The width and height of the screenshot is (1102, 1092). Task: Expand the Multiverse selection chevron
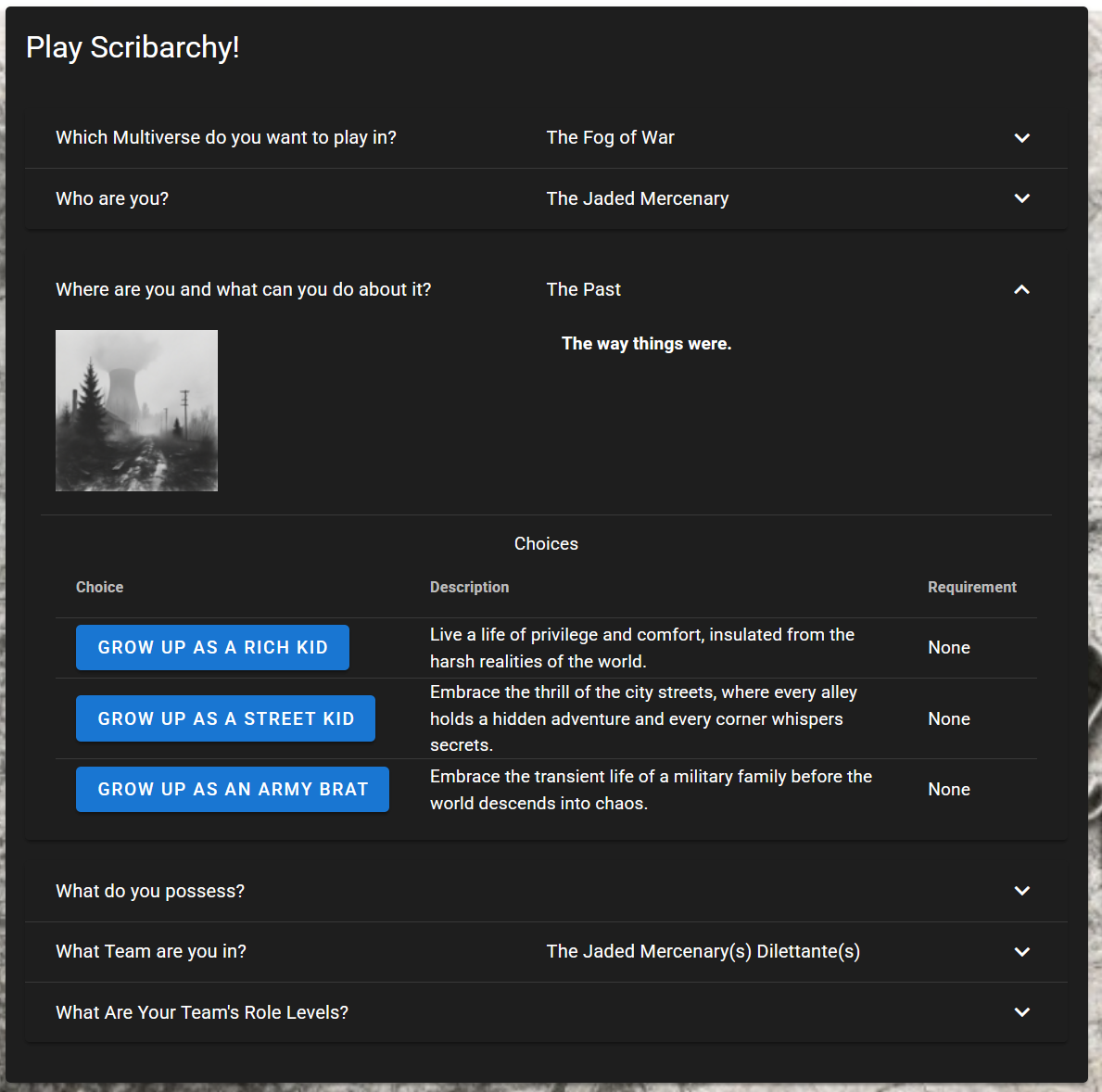(1021, 138)
